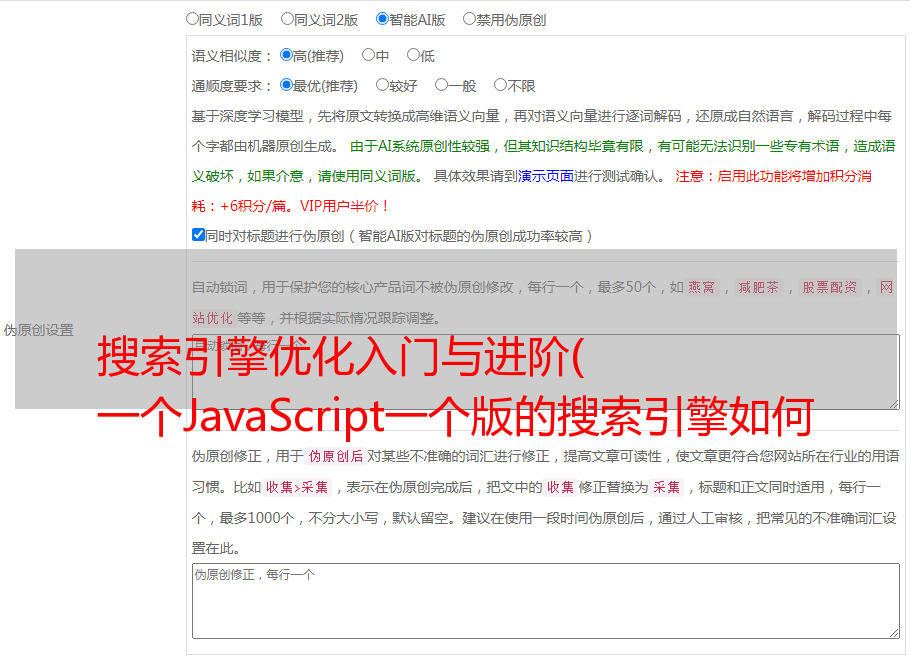Image resolution: width=911 pixels, height=658 pixels.
Task: Click into the 伪原创修正 text area
Action: (546, 601)
